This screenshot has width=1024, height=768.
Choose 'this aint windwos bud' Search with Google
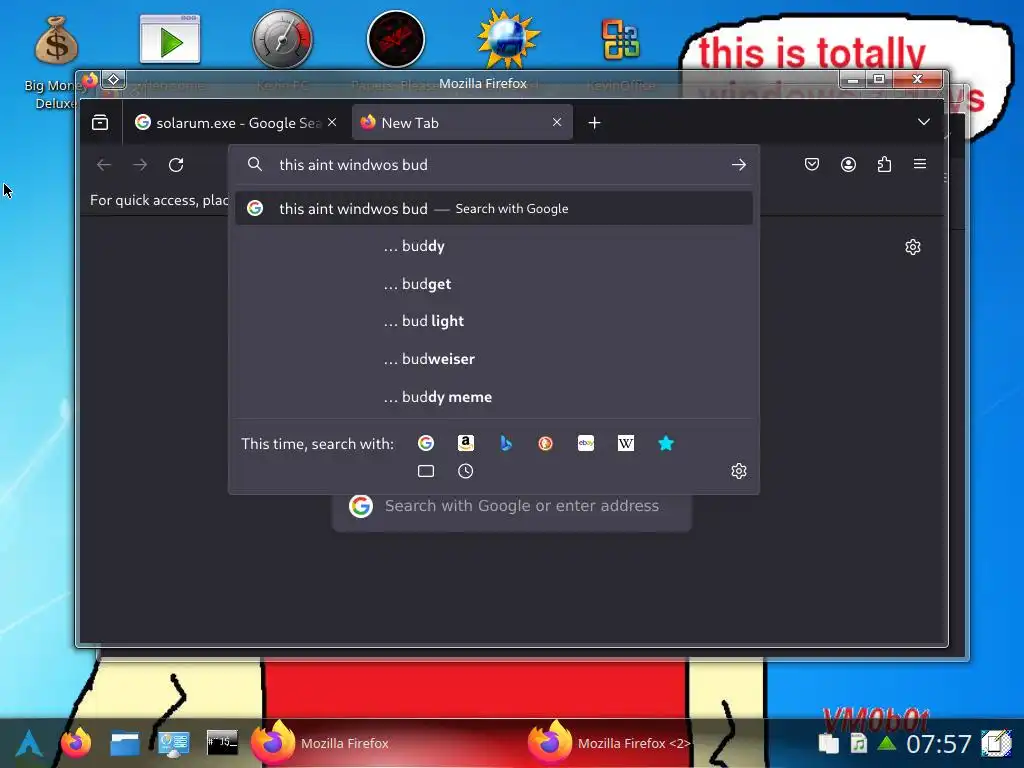coord(494,208)
